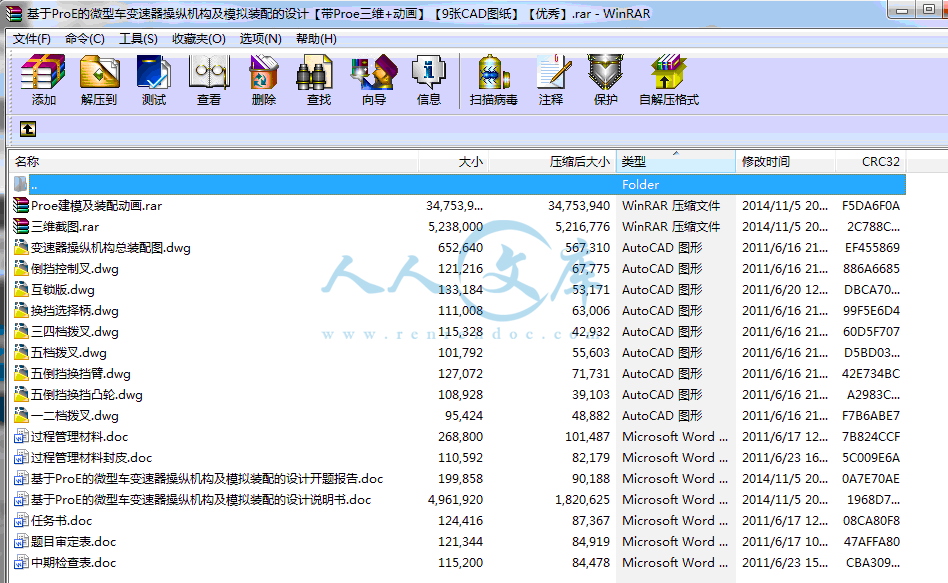This screenshot has width=948, height=583.
Task: Select file 五倒挡换挡凸轮.dwg
Action: coord(86,395)
